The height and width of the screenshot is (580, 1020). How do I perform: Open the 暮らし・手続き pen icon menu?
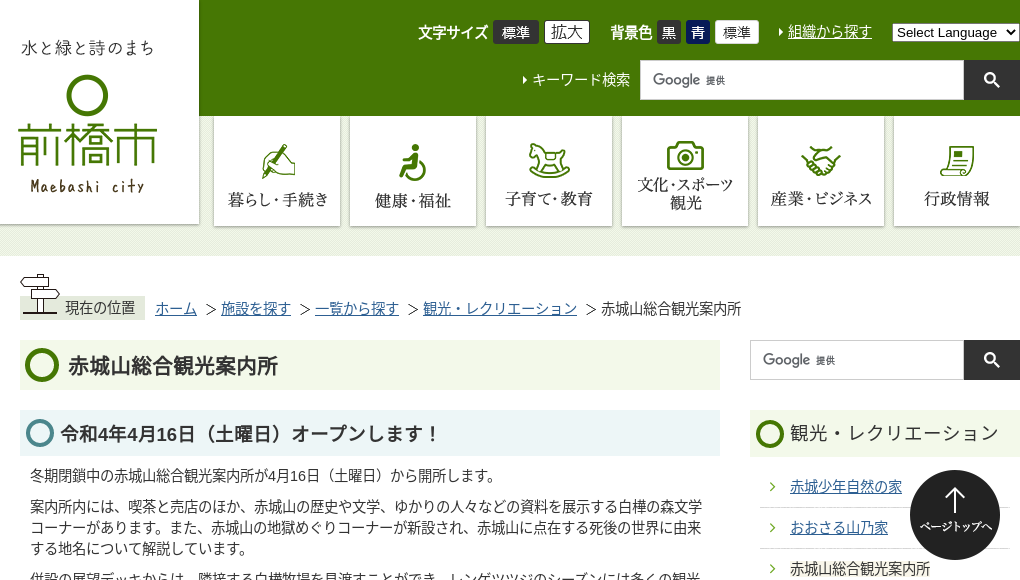click(x=277, y=171)
